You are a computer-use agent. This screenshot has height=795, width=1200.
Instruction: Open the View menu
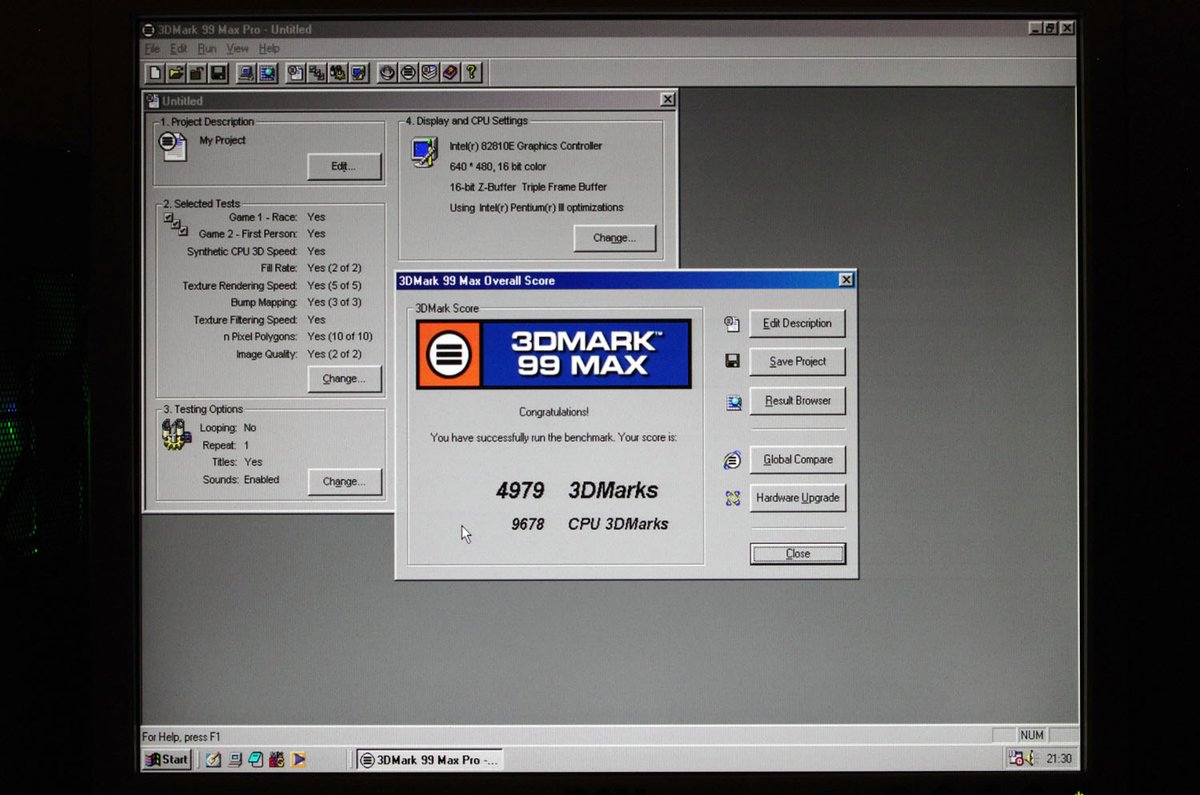coord(238,48)
